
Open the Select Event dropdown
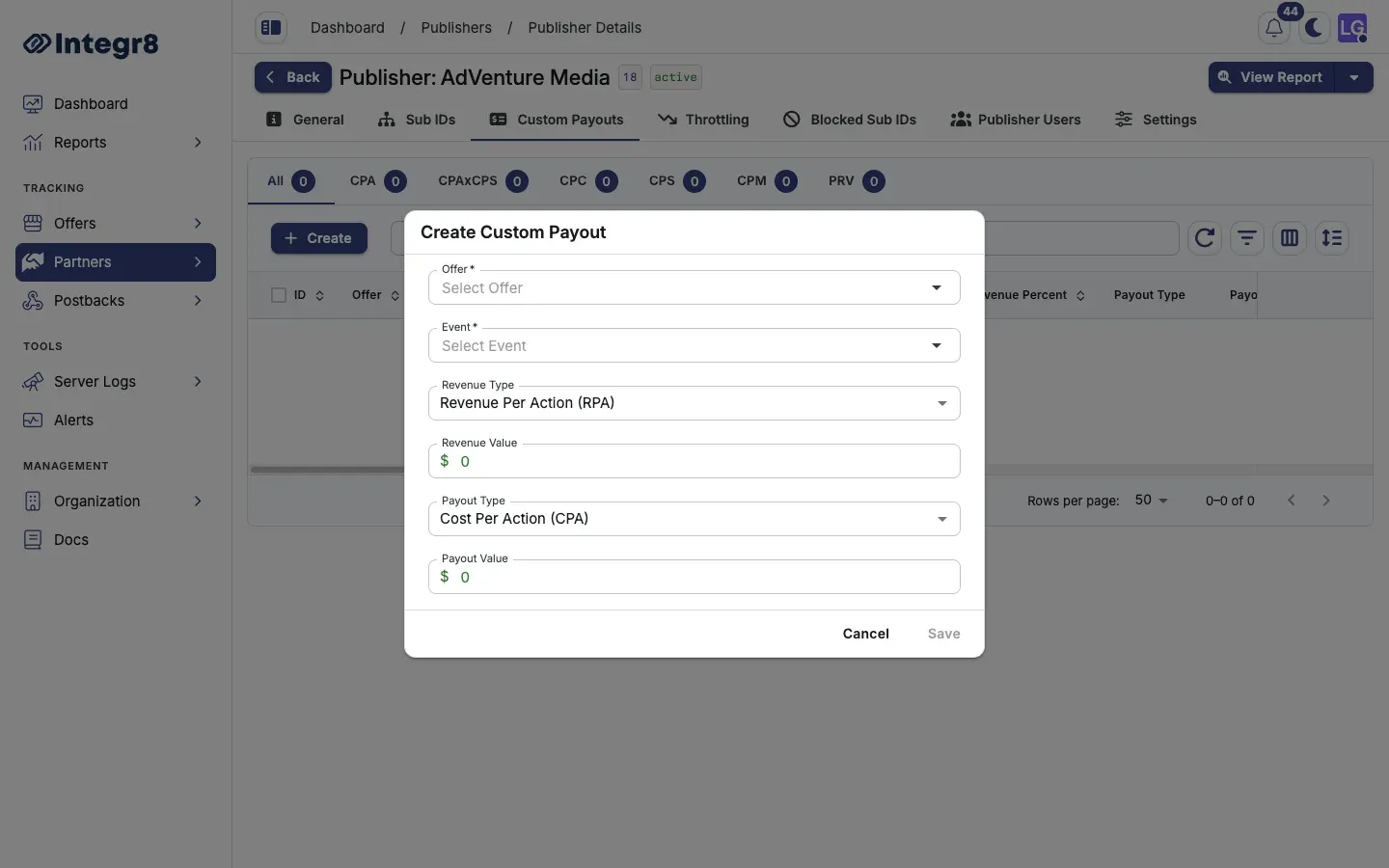[x=694, y=345]
